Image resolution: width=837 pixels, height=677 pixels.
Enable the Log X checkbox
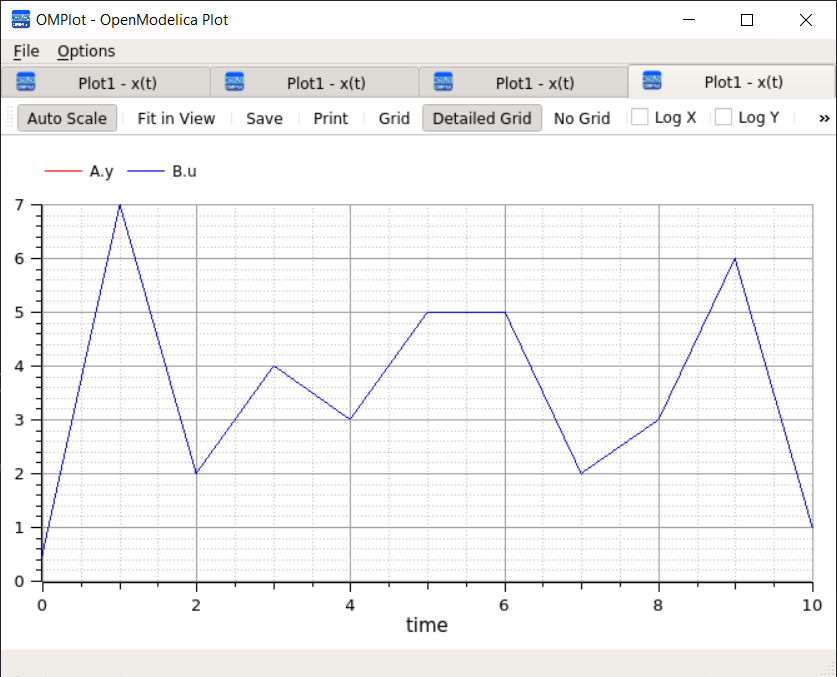point(637,117)
